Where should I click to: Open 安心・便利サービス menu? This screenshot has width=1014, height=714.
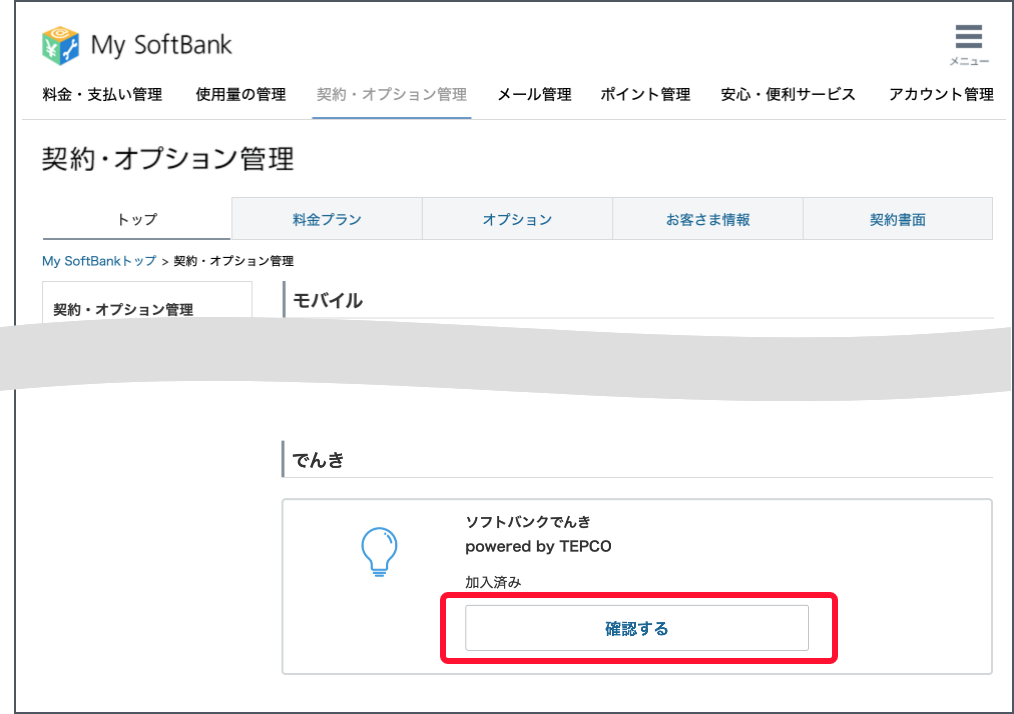[788, 94]
